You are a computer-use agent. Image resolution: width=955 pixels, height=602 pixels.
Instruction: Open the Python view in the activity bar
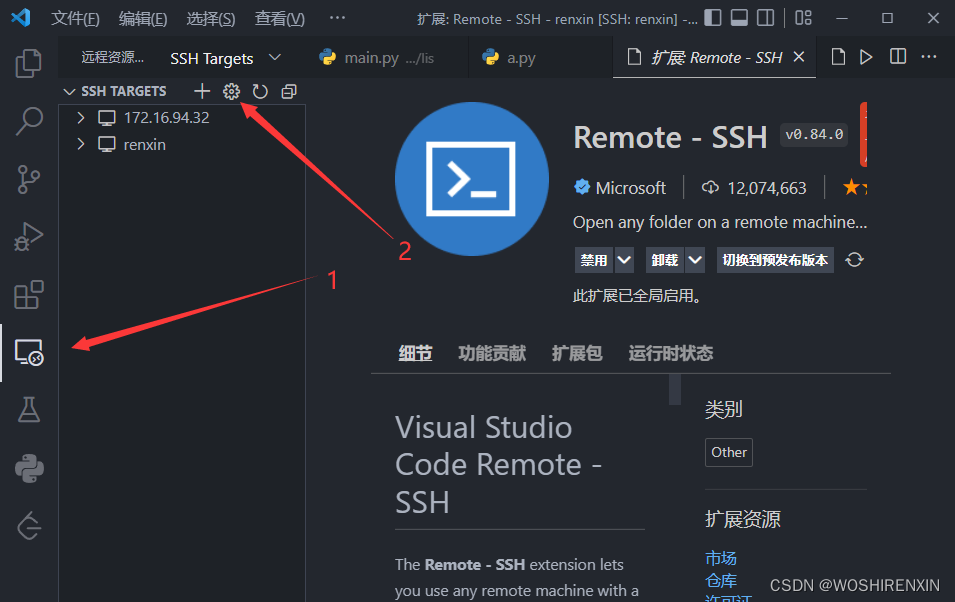coord(29,469)
